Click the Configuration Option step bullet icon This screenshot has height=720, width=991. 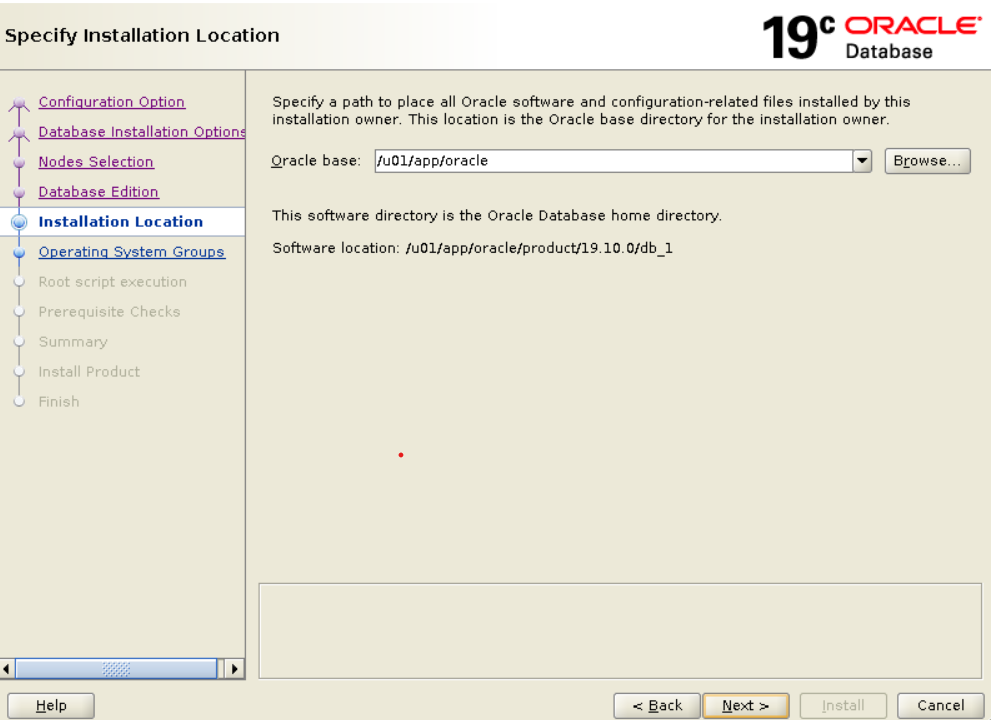[19, 104]
